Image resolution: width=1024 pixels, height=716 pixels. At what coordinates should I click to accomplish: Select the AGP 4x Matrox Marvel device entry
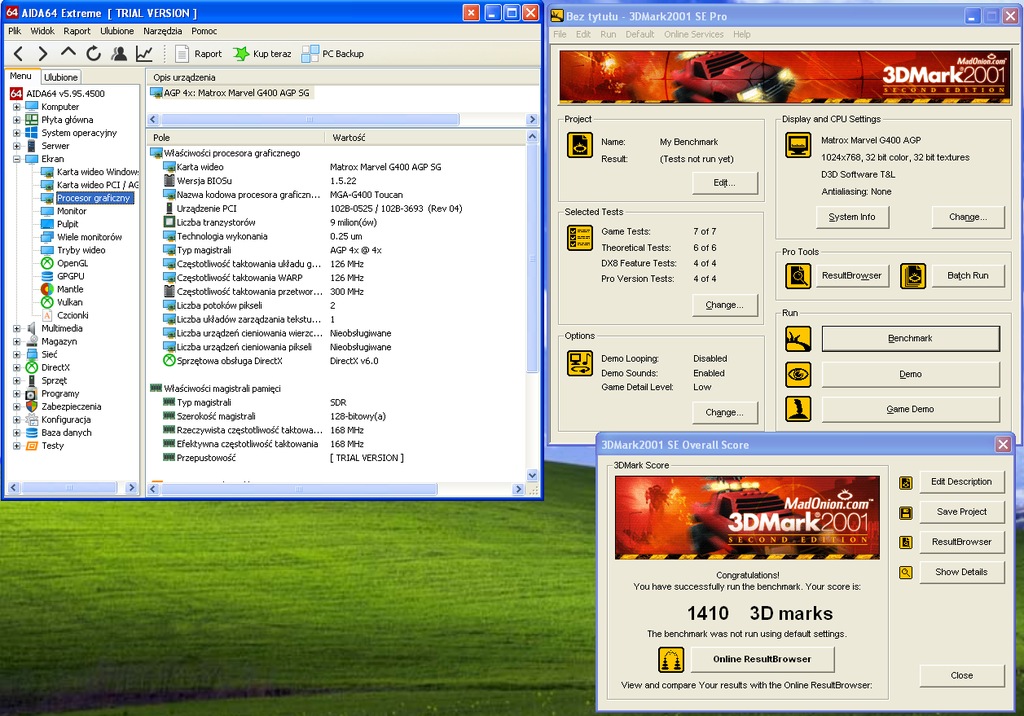click(x=231, y=93)
